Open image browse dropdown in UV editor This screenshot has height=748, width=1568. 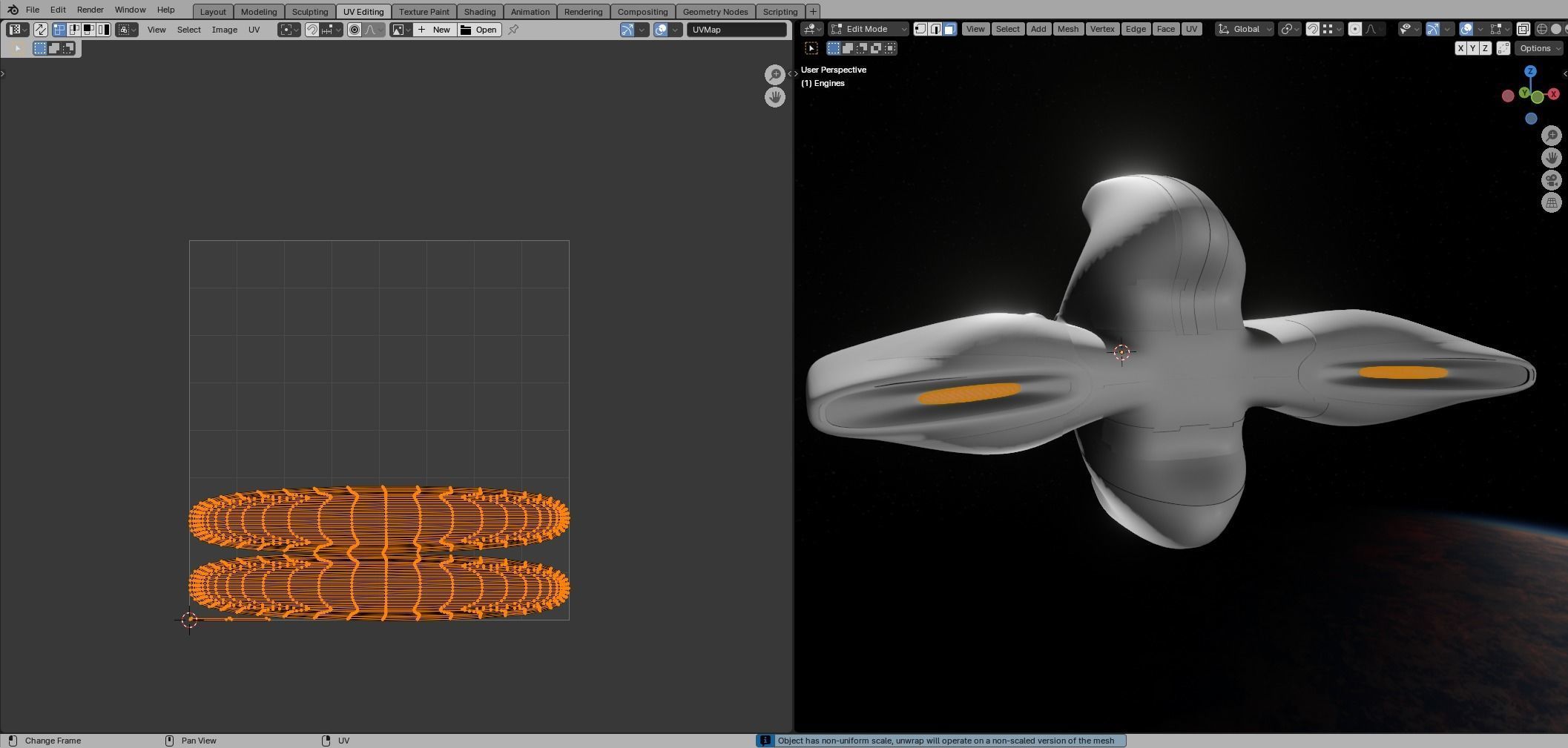coord(401,30)
